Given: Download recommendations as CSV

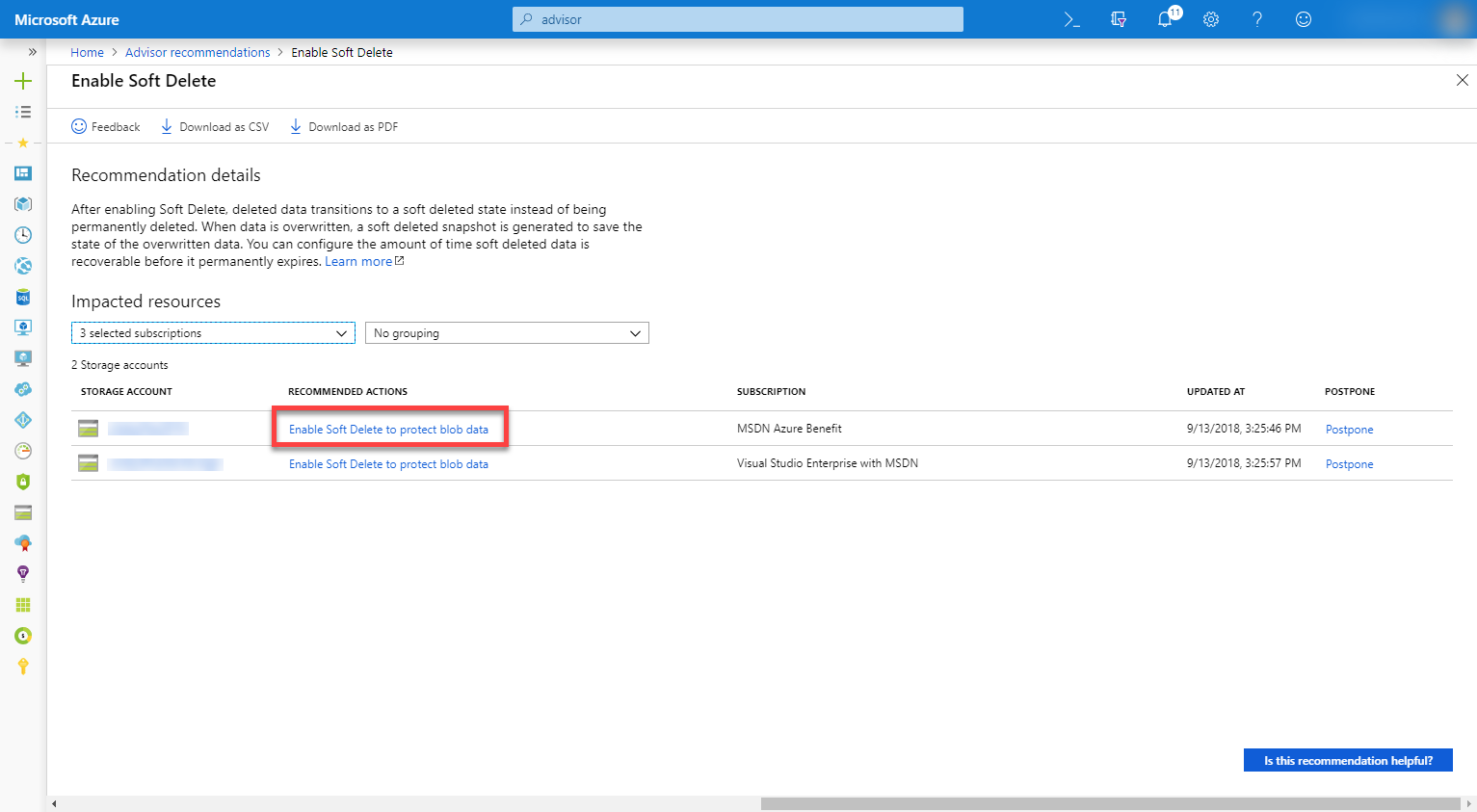Looking at the screenshot, I should pyautogui.click(x=215, y=127).
